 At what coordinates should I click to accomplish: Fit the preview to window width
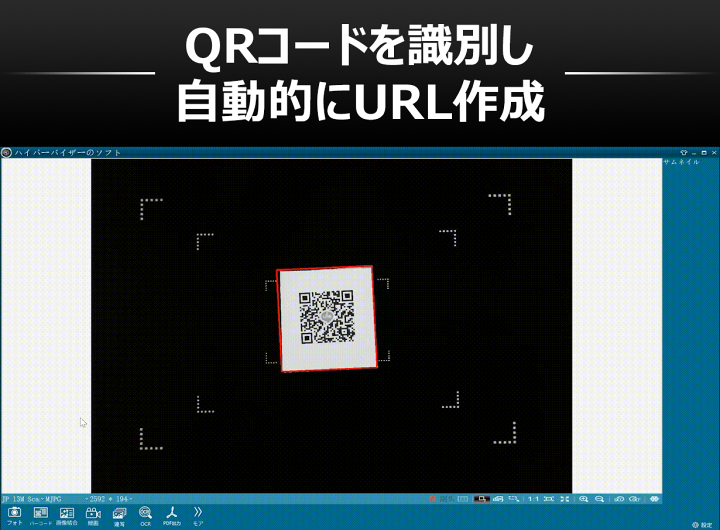point(549,499)
